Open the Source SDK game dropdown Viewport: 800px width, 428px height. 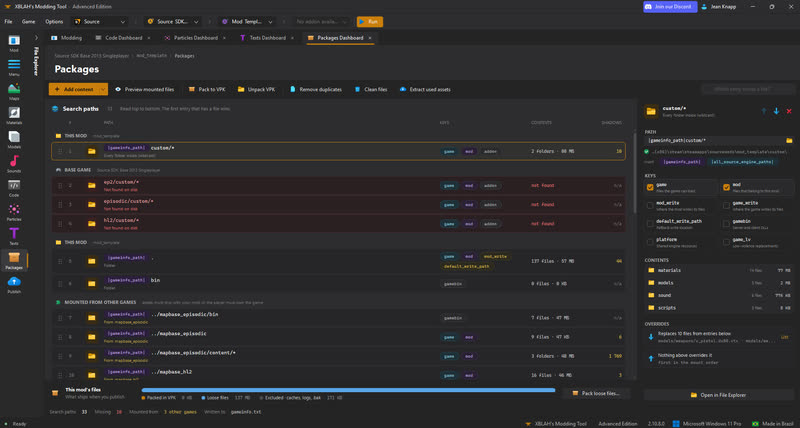(x=172, y=21)
